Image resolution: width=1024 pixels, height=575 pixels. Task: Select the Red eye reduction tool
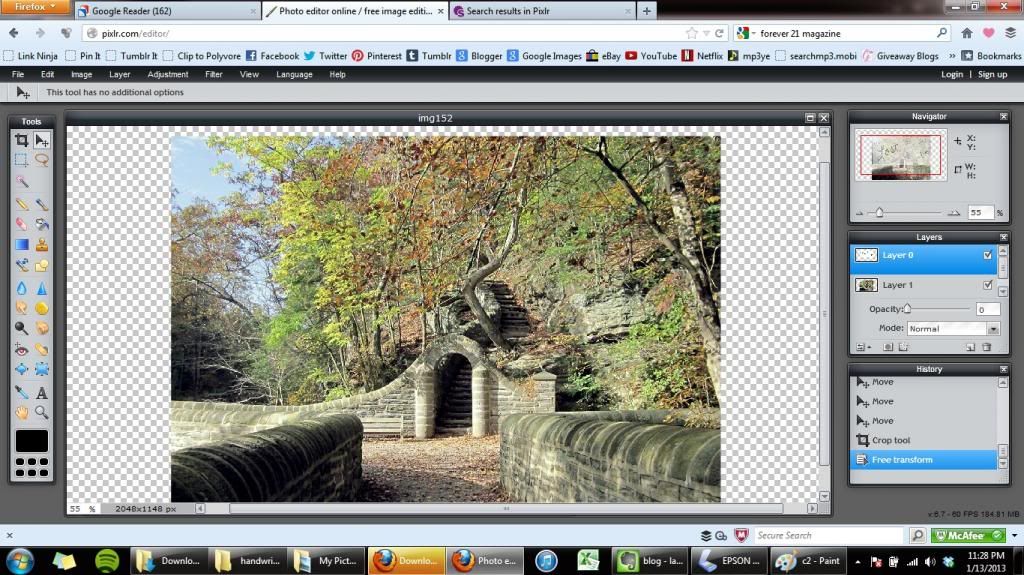[x=21, y=349]
